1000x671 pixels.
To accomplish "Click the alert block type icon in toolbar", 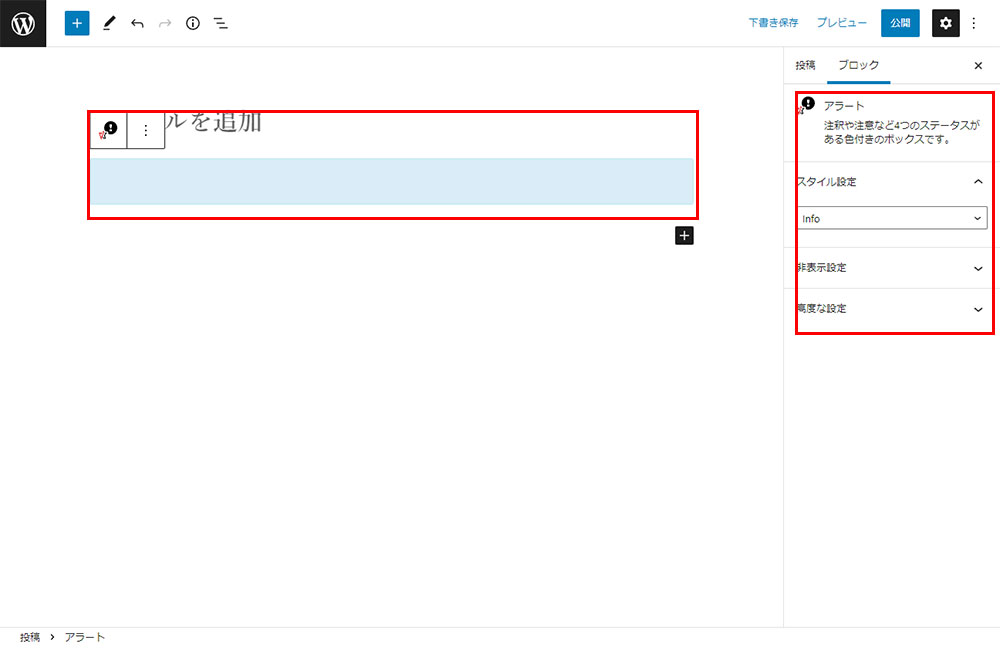I will [108, 130].
